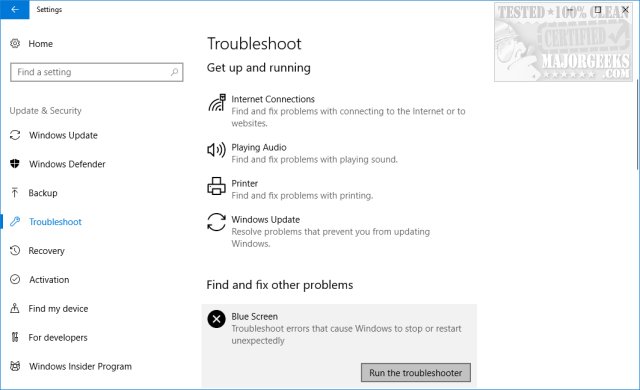Click the Find a setting search box
Viewport: 640px width, 390px height.
pyautogui.click(x=96, y=72)
